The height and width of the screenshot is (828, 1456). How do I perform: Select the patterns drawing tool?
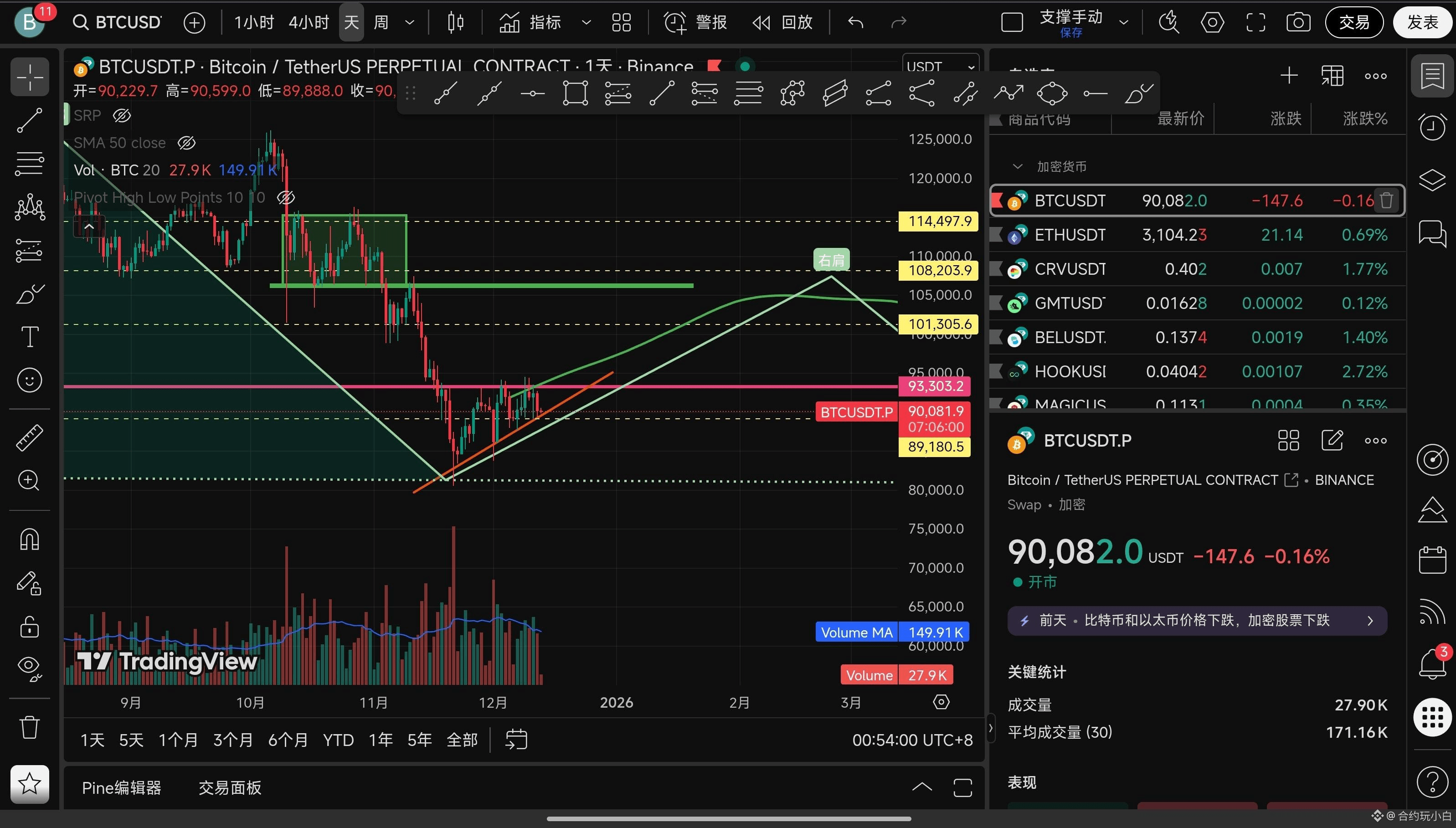pyautogui.click(x=30, y=207)
